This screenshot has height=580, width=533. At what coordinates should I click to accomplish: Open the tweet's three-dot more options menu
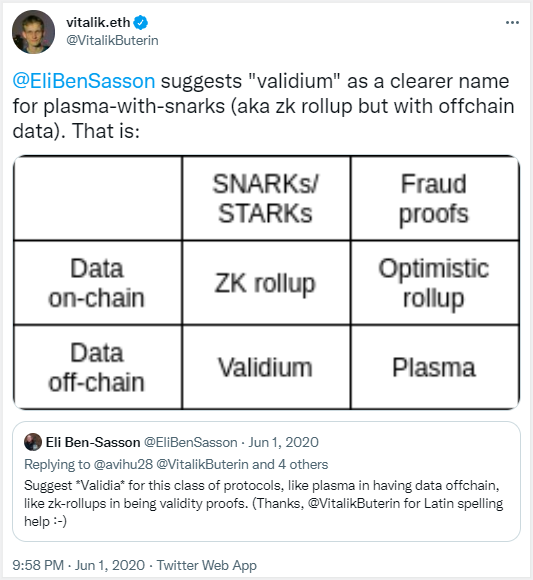[x=512, y=23]
